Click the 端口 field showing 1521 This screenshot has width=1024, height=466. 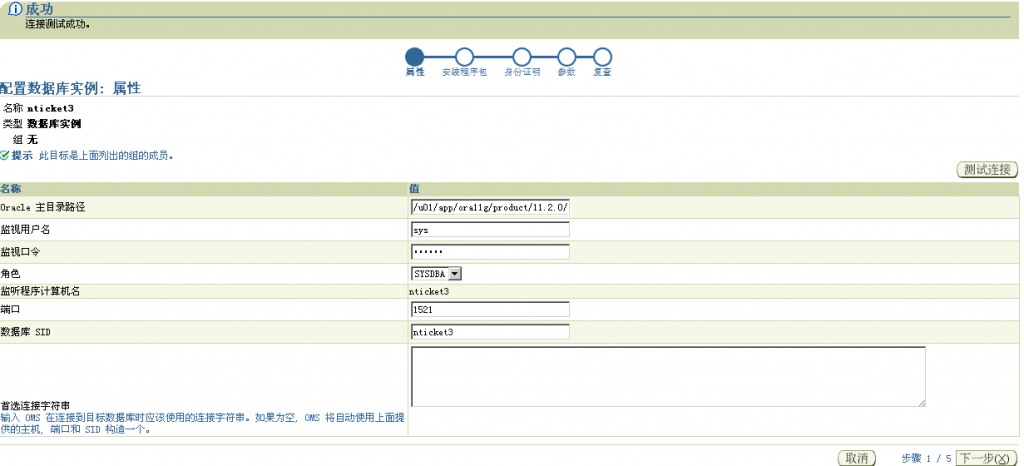tap(490, 309)
